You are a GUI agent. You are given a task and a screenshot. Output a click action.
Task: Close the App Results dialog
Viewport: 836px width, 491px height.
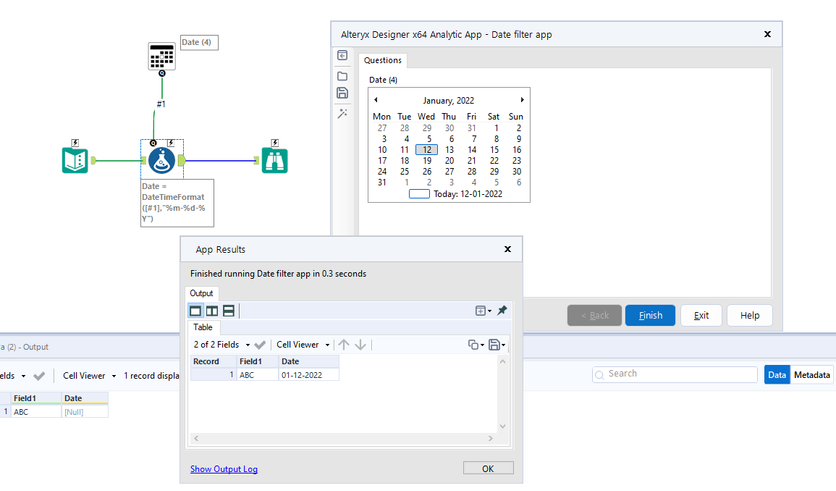click(x=508, y=249)
